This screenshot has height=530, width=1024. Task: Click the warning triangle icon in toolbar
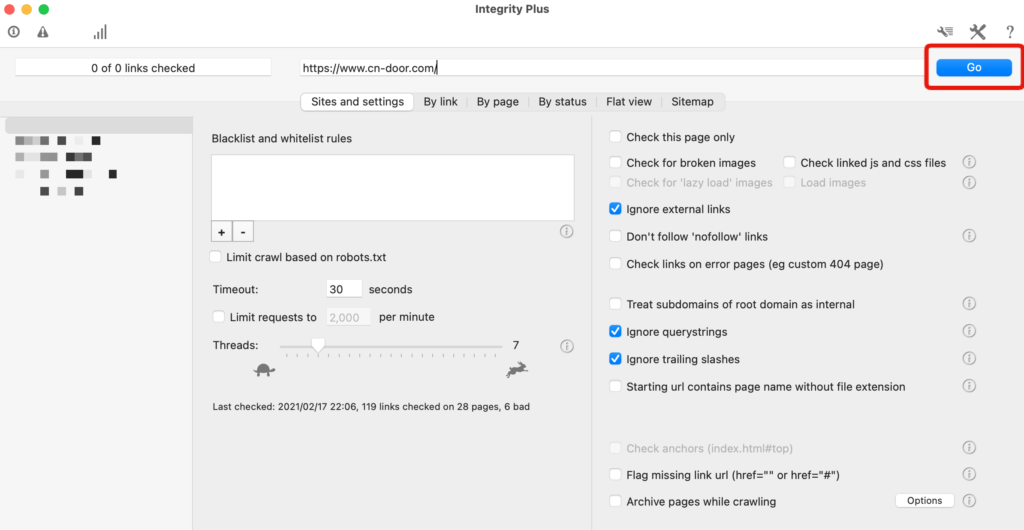[42, 31]
